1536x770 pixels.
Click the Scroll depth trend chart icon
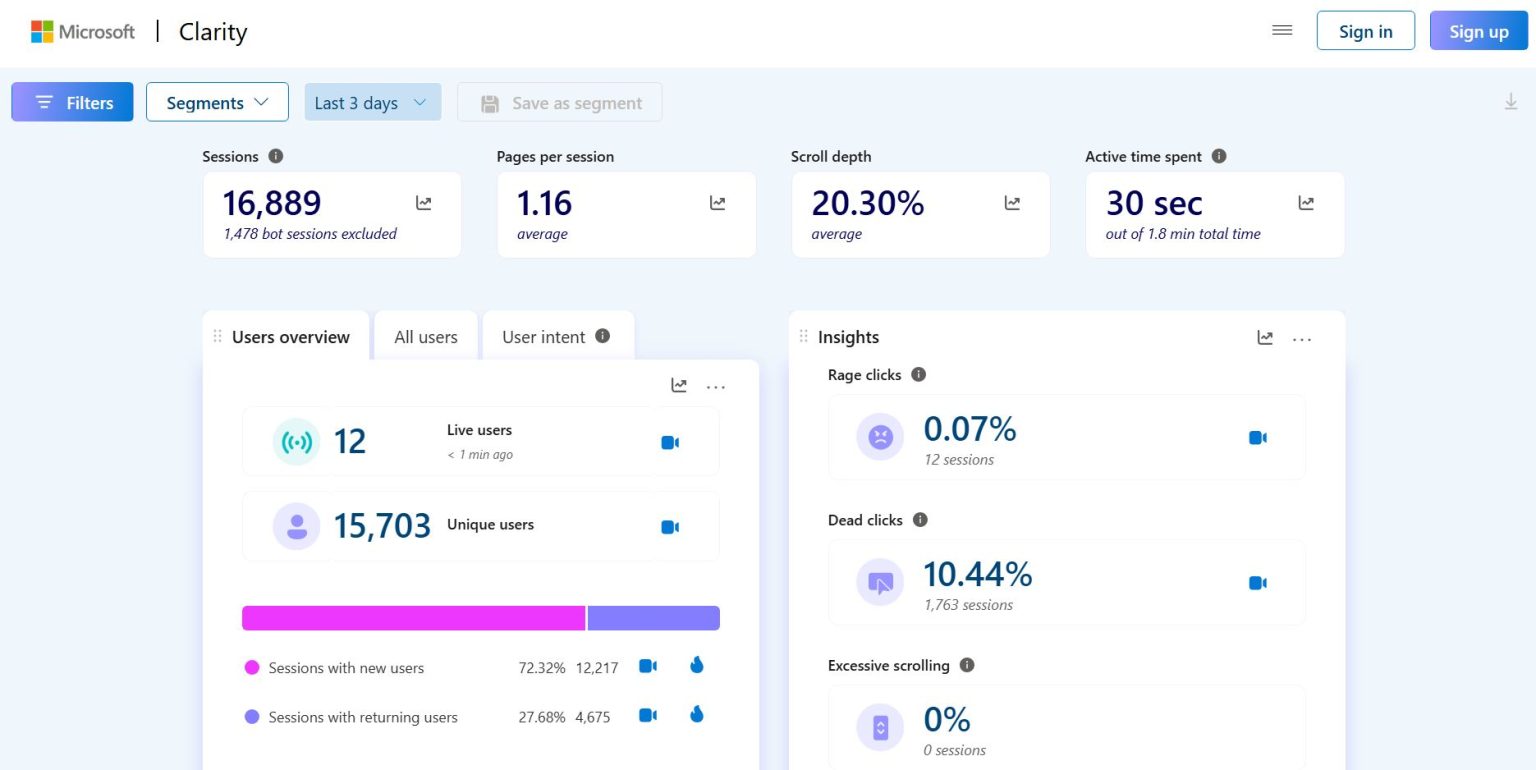(1012, 203)
